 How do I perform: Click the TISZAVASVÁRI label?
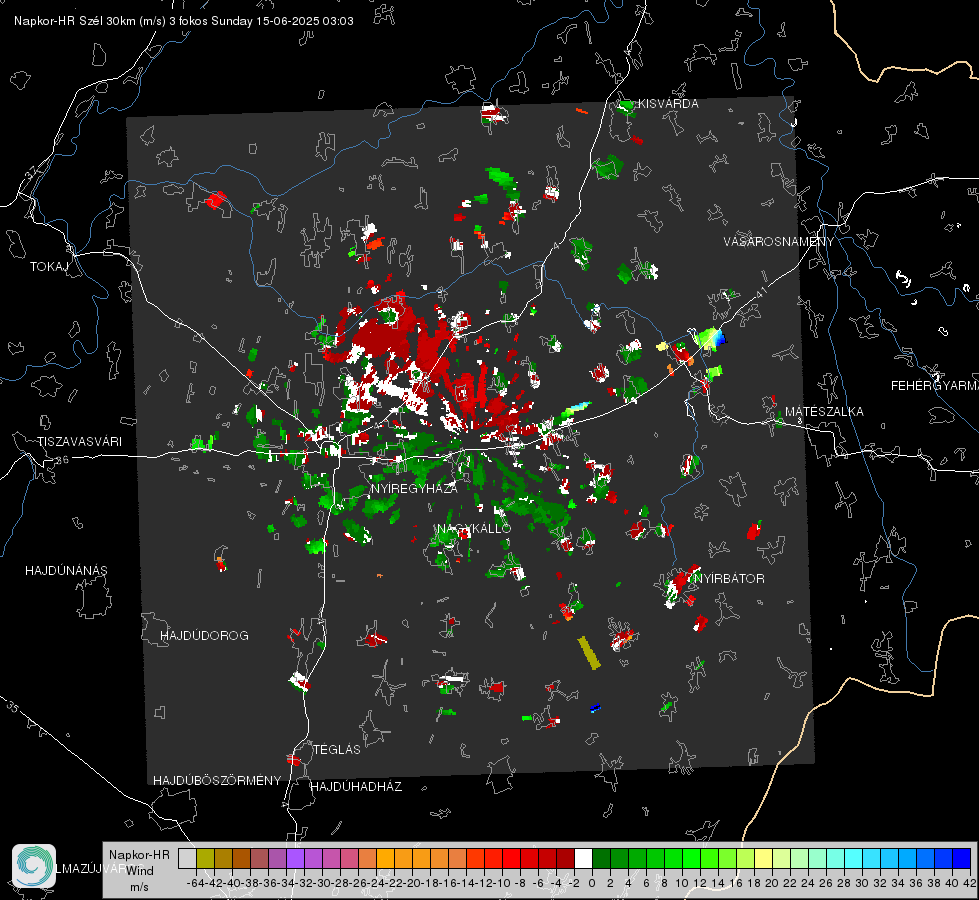coord(79,442)
